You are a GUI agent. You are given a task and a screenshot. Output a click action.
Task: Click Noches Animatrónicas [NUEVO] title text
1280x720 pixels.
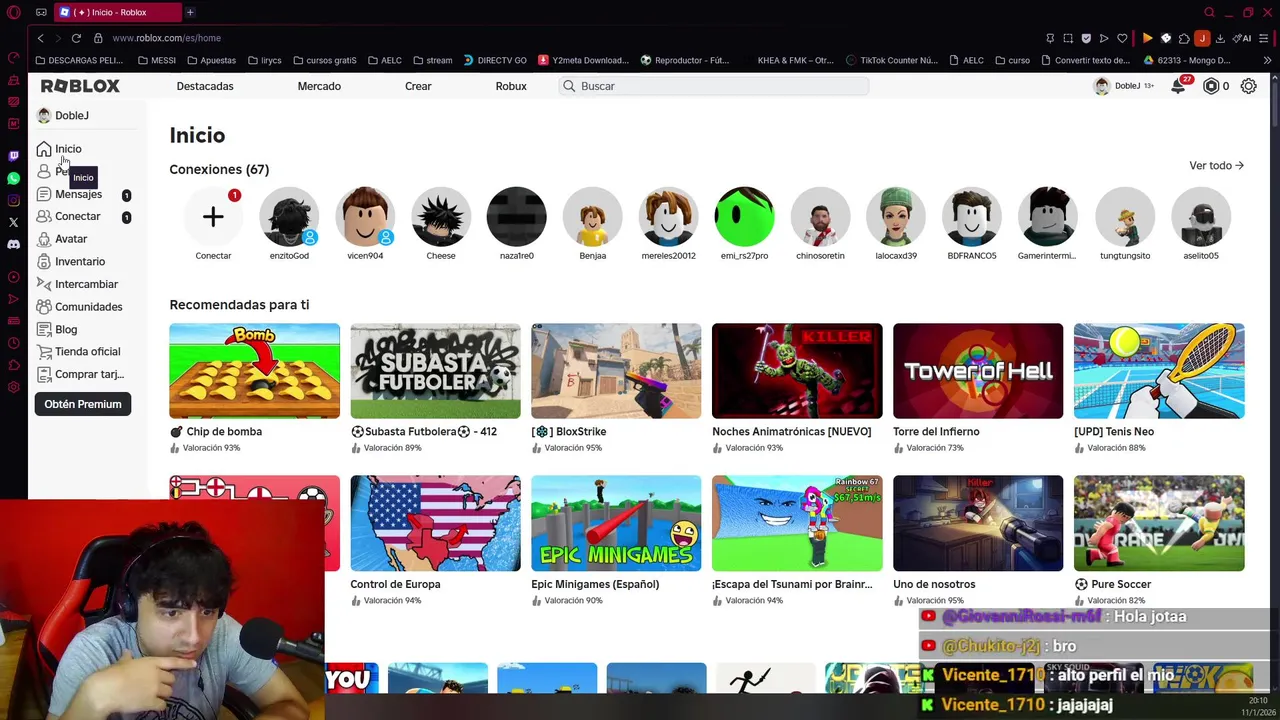(x=792, y=432)
